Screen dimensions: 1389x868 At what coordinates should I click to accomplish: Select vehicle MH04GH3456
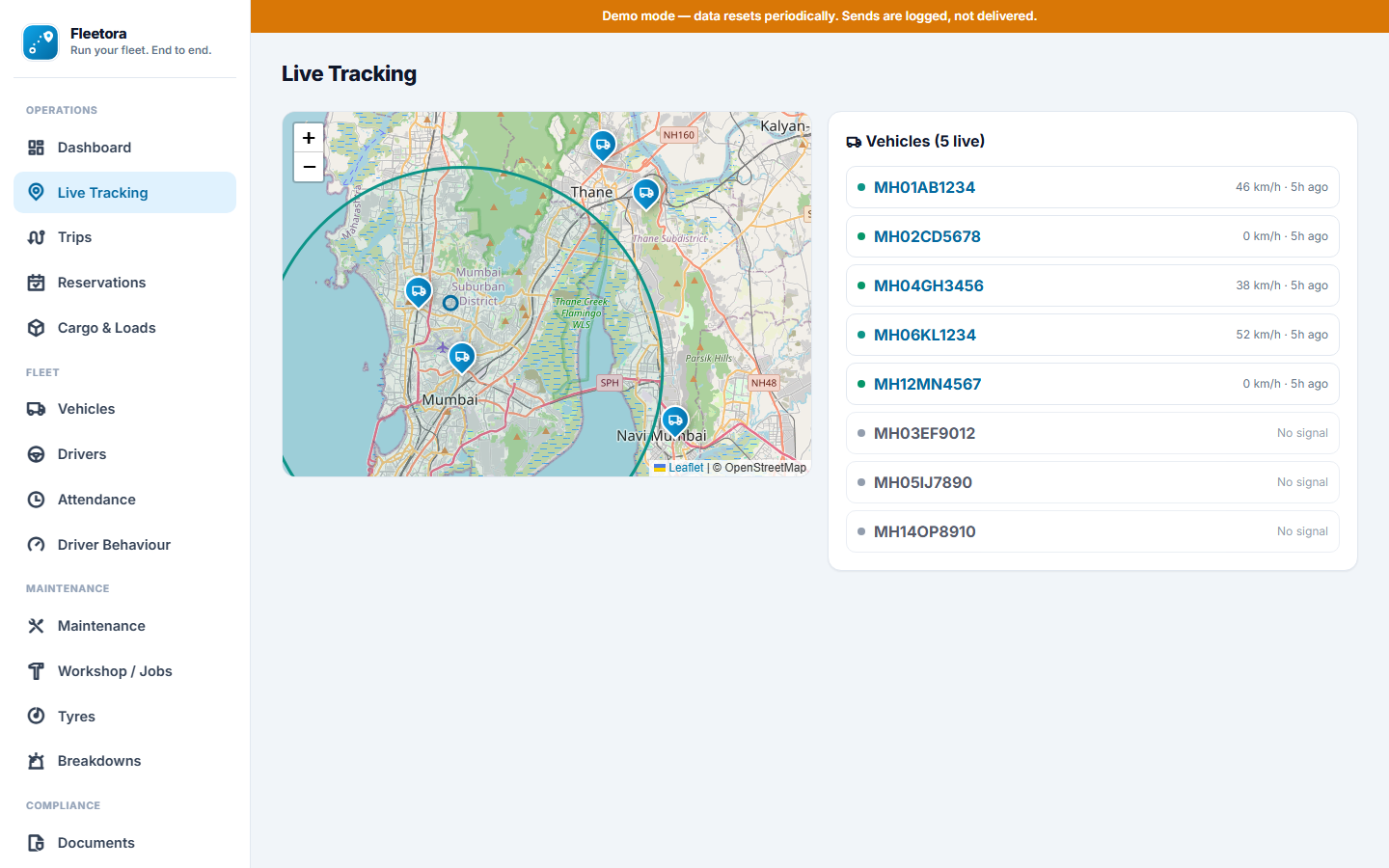pos(1093,285)
